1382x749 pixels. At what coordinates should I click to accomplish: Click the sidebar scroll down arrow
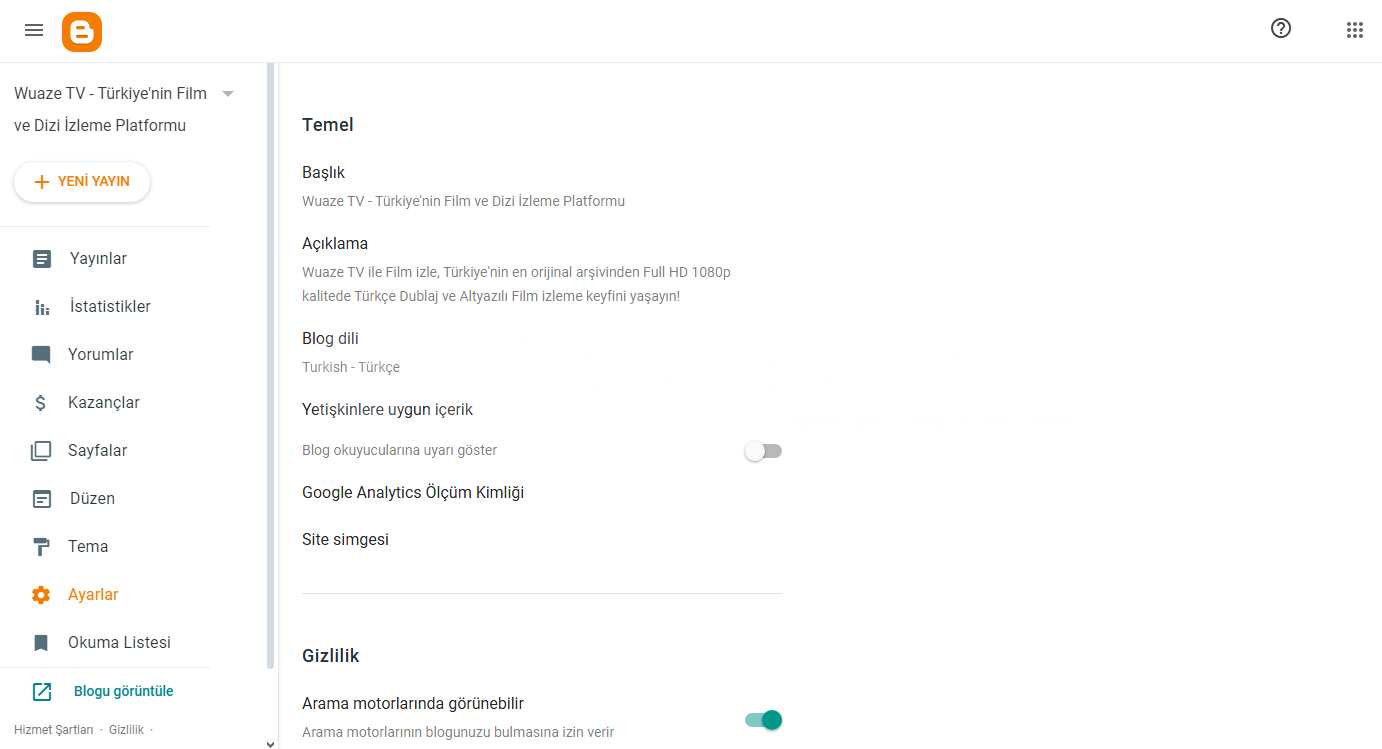click(x=270, y=743)
